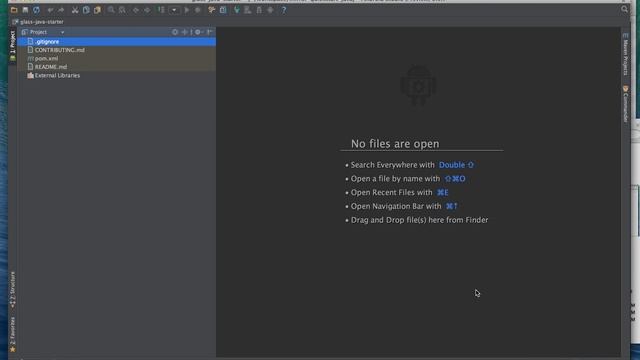Screen dimensions: 640x360
Task: Open the Maven Projects side tab
Action: [625, 55]
